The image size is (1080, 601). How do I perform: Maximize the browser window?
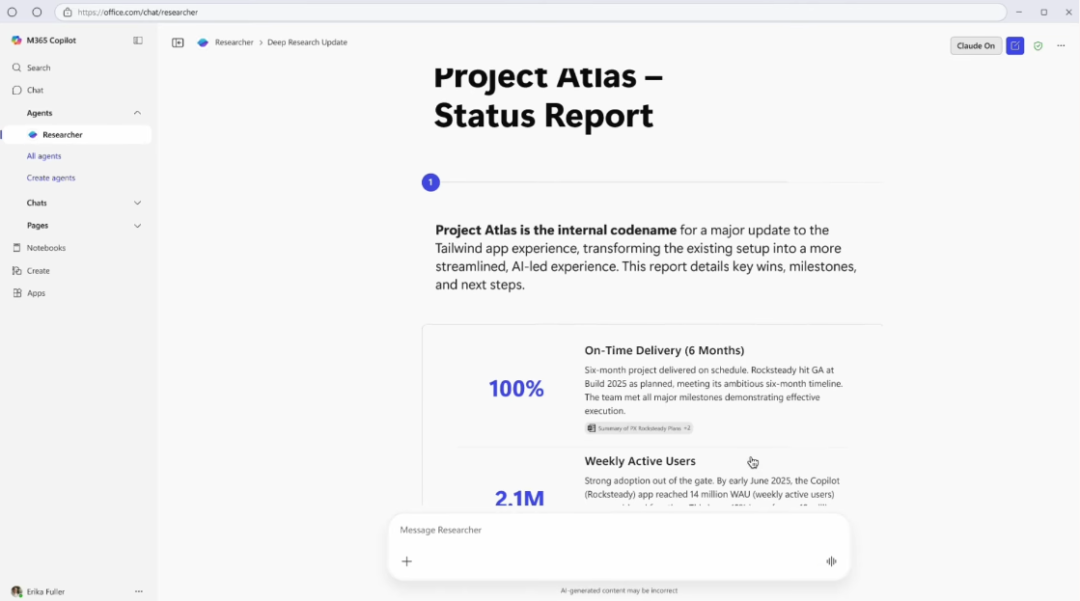tap(1043, 12)
